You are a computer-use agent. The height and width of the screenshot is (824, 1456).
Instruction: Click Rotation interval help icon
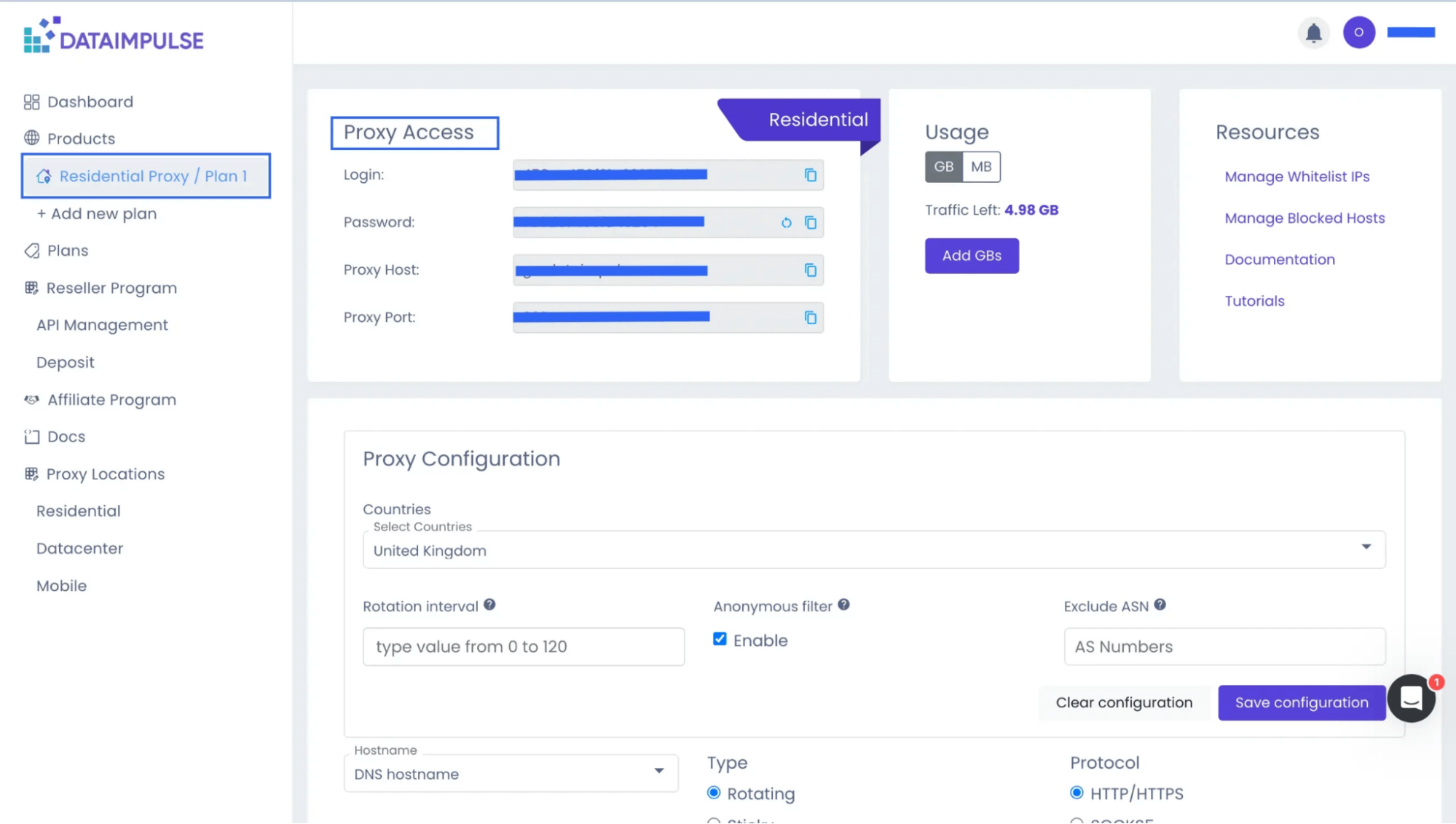489,605
